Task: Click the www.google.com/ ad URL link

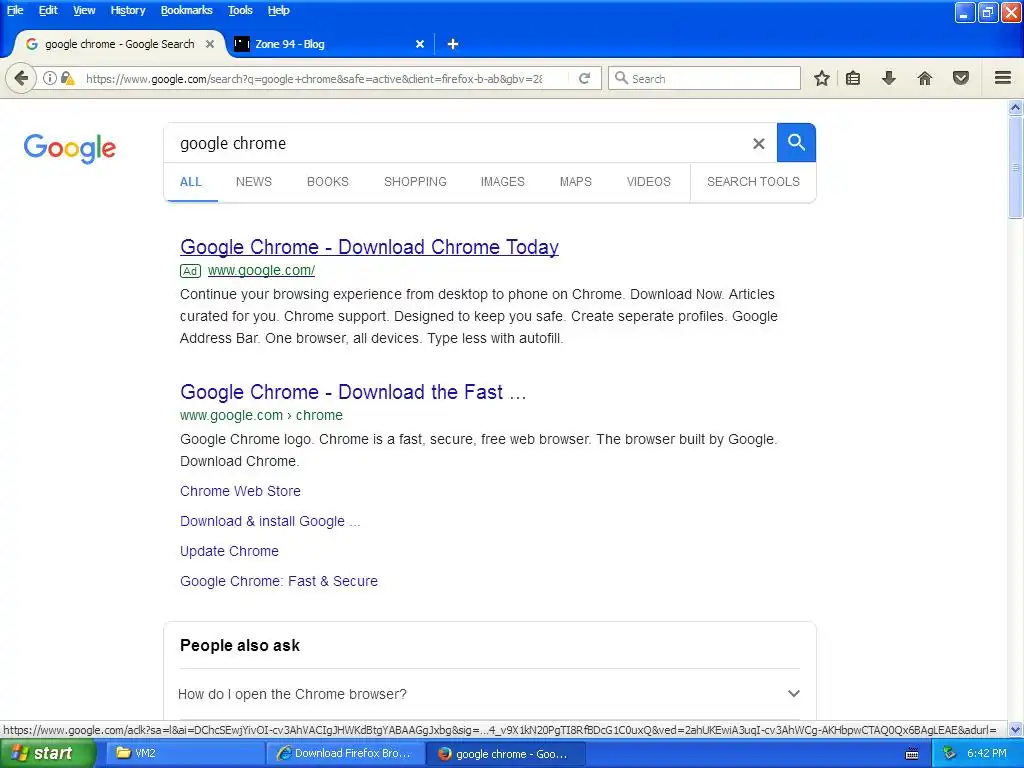Action: [261, 270]
